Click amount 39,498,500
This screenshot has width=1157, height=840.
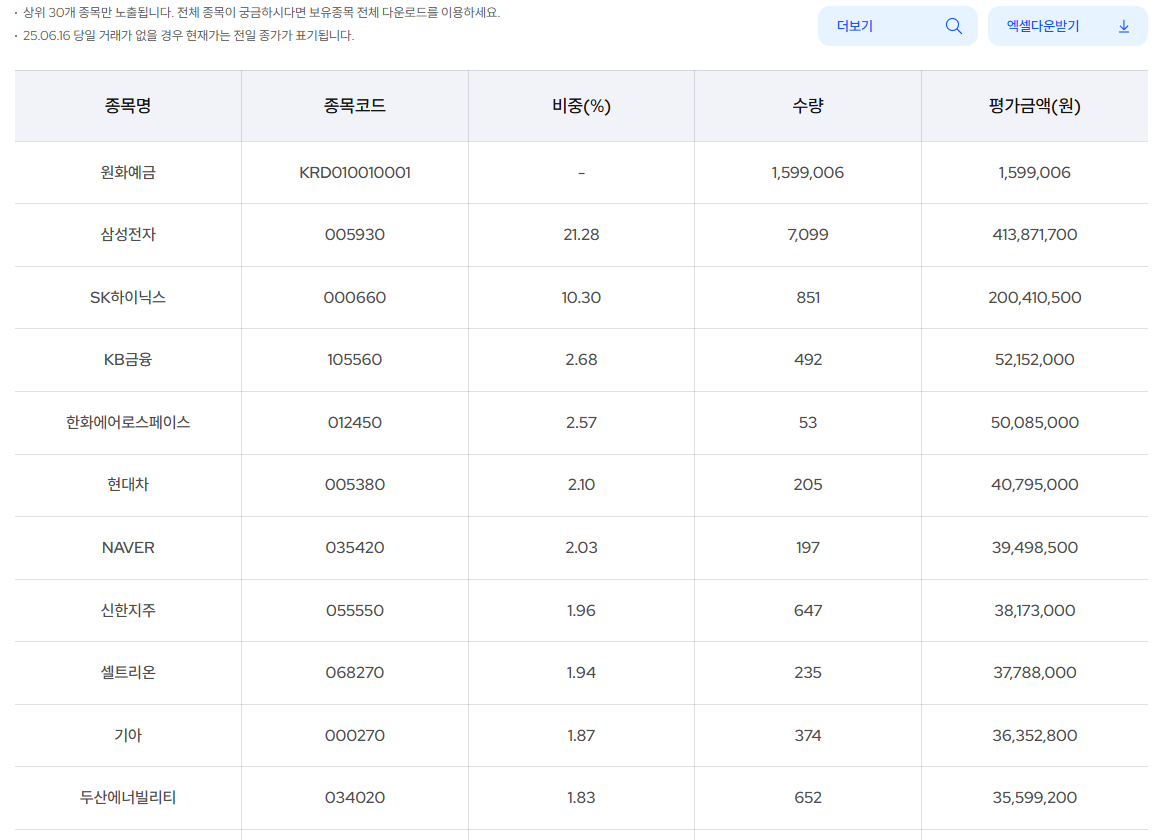(x=1035, y=548)
